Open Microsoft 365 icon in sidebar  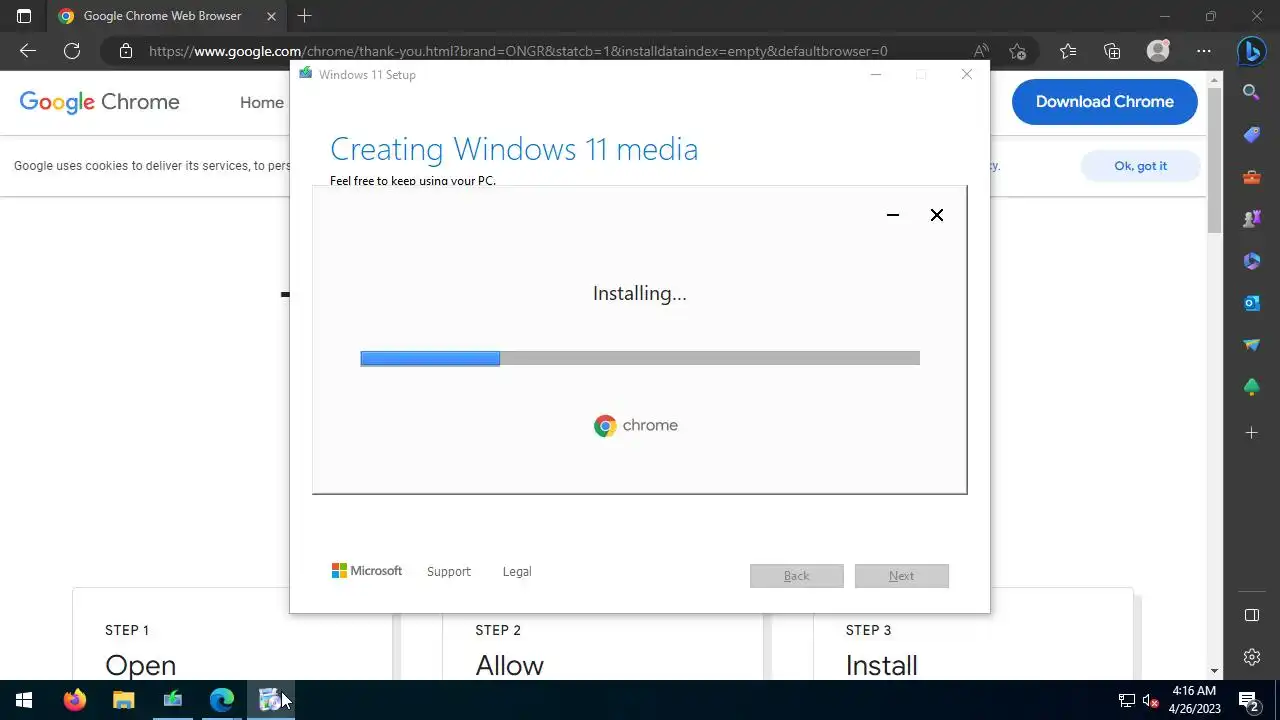1251,261
